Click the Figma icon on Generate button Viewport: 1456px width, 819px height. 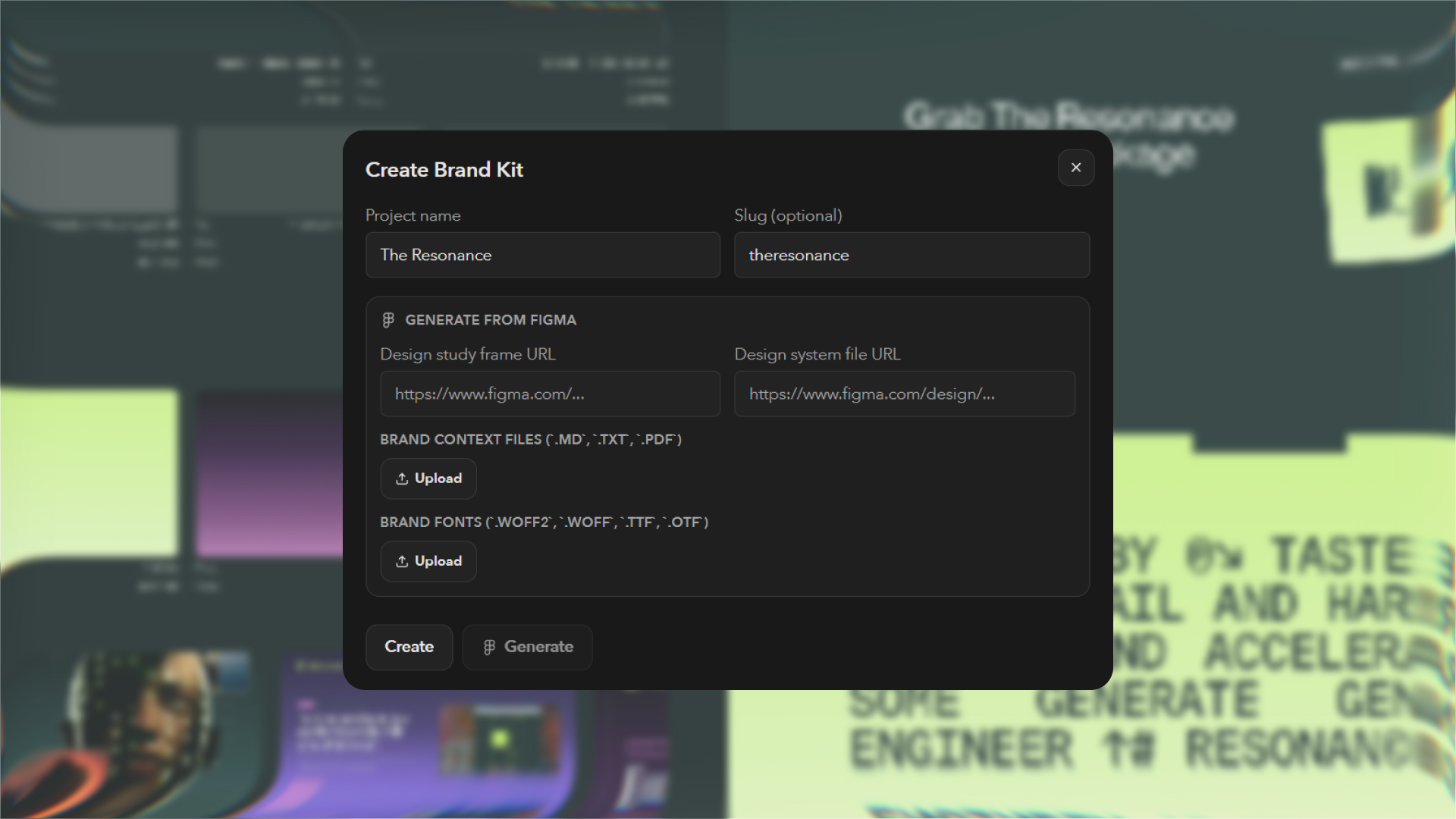pyautogui.click(x=489, y=647)
